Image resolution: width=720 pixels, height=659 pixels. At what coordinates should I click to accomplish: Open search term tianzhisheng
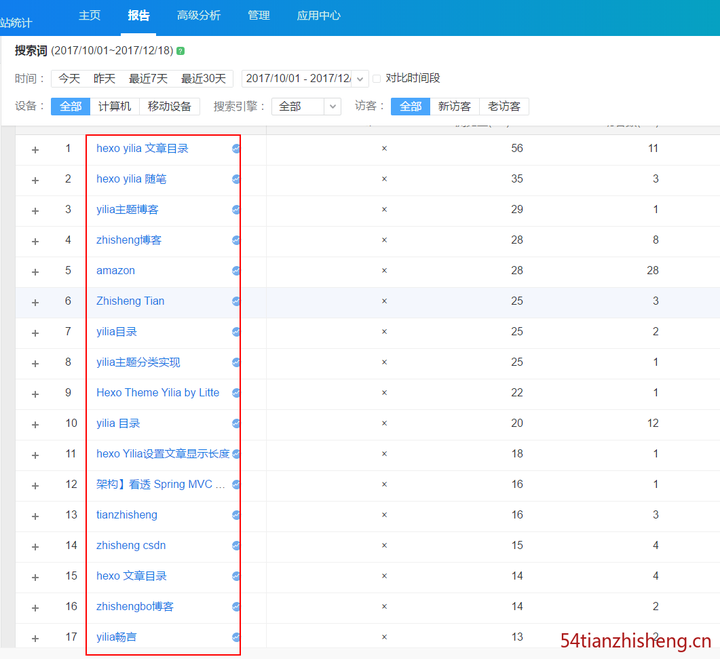[x=127, y=515]
